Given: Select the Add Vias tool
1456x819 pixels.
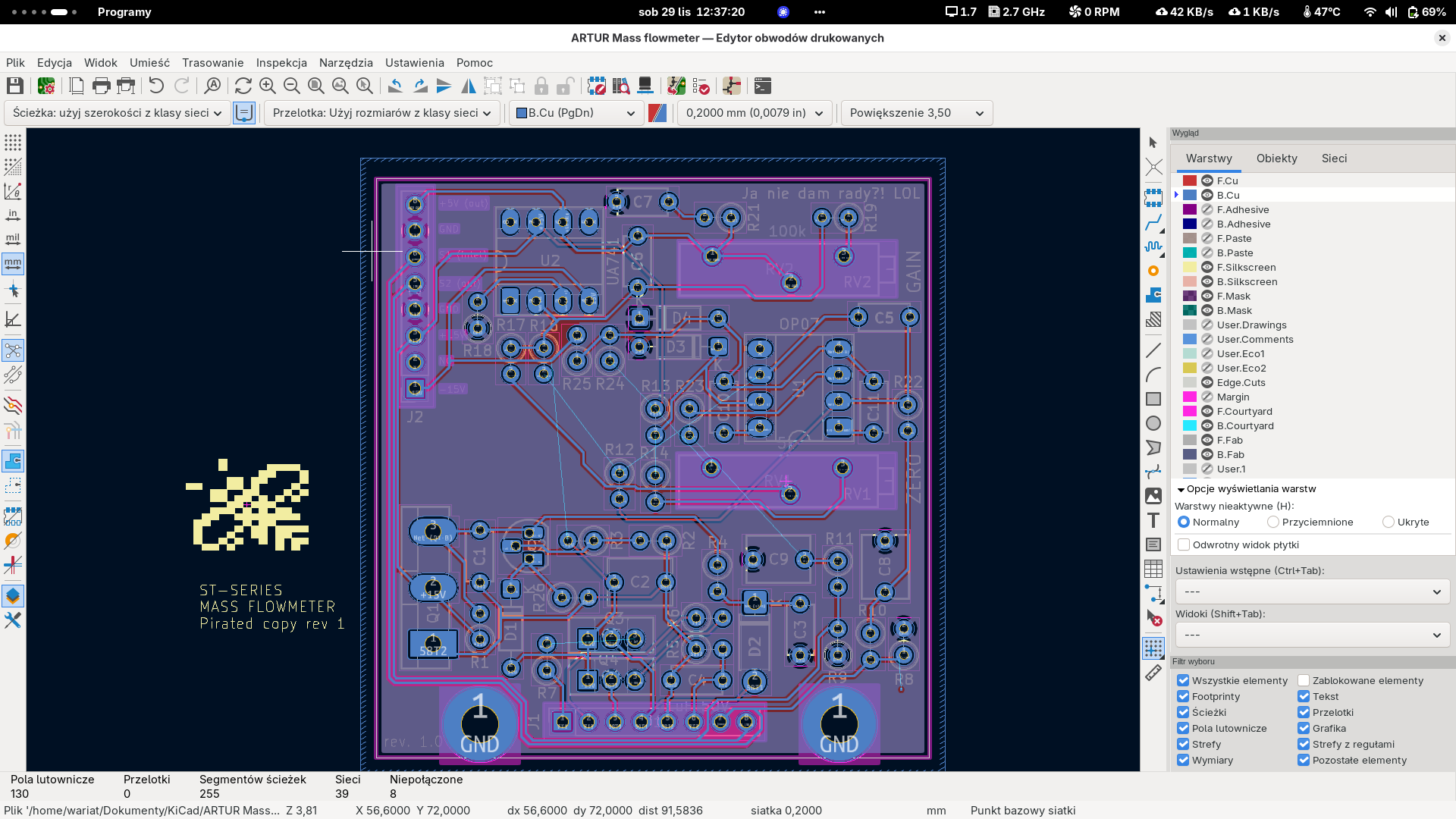Looking at the screenshot, I should click(x=1153, y=271).
